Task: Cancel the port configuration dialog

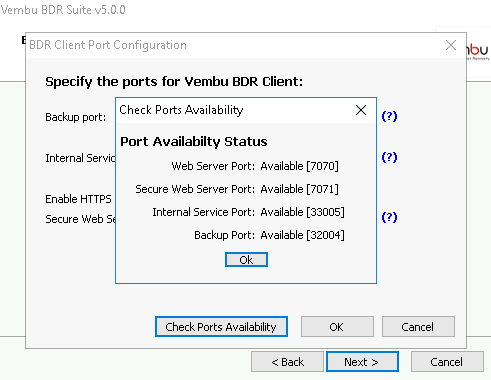Action: tap(418, 327)
